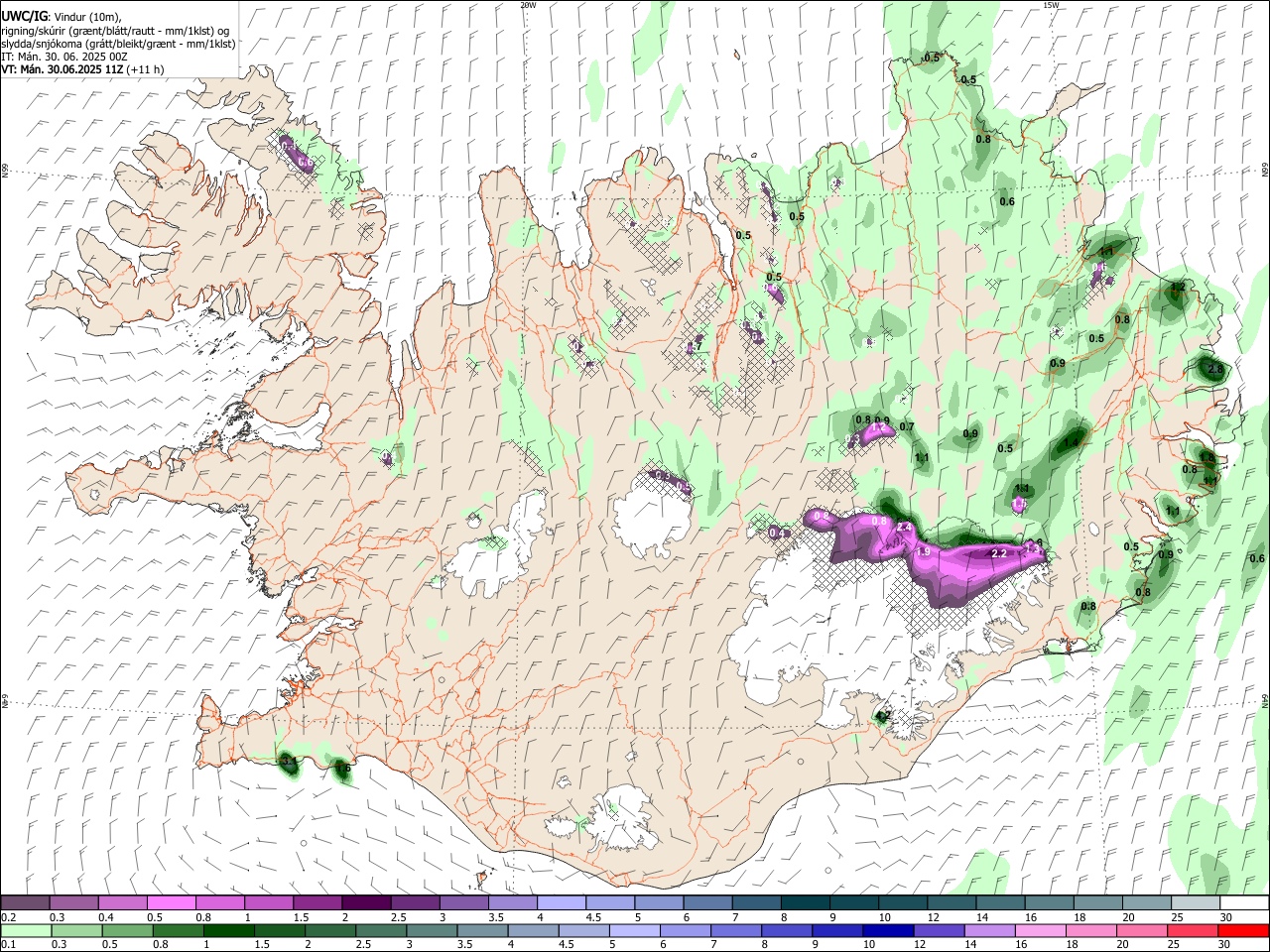Click the "0.1" label in the lower legend row
This screenshot has height=952, width=1270.
tap(10, 944)
